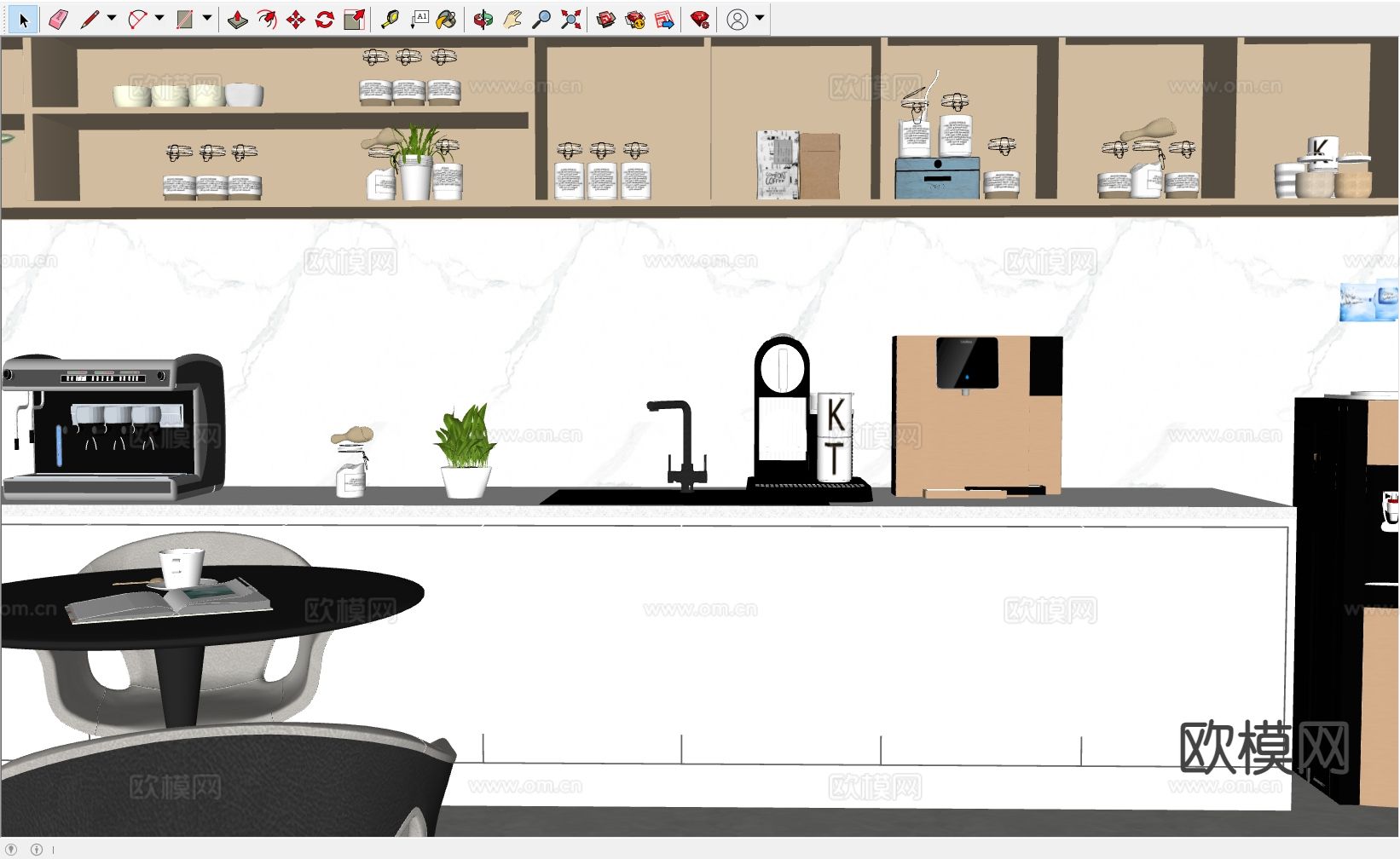The width and height of the screenshot is (1400, 859).
Task: Activate the Select arrow tool
Action: pyautogui.click(x=23, y=19)
